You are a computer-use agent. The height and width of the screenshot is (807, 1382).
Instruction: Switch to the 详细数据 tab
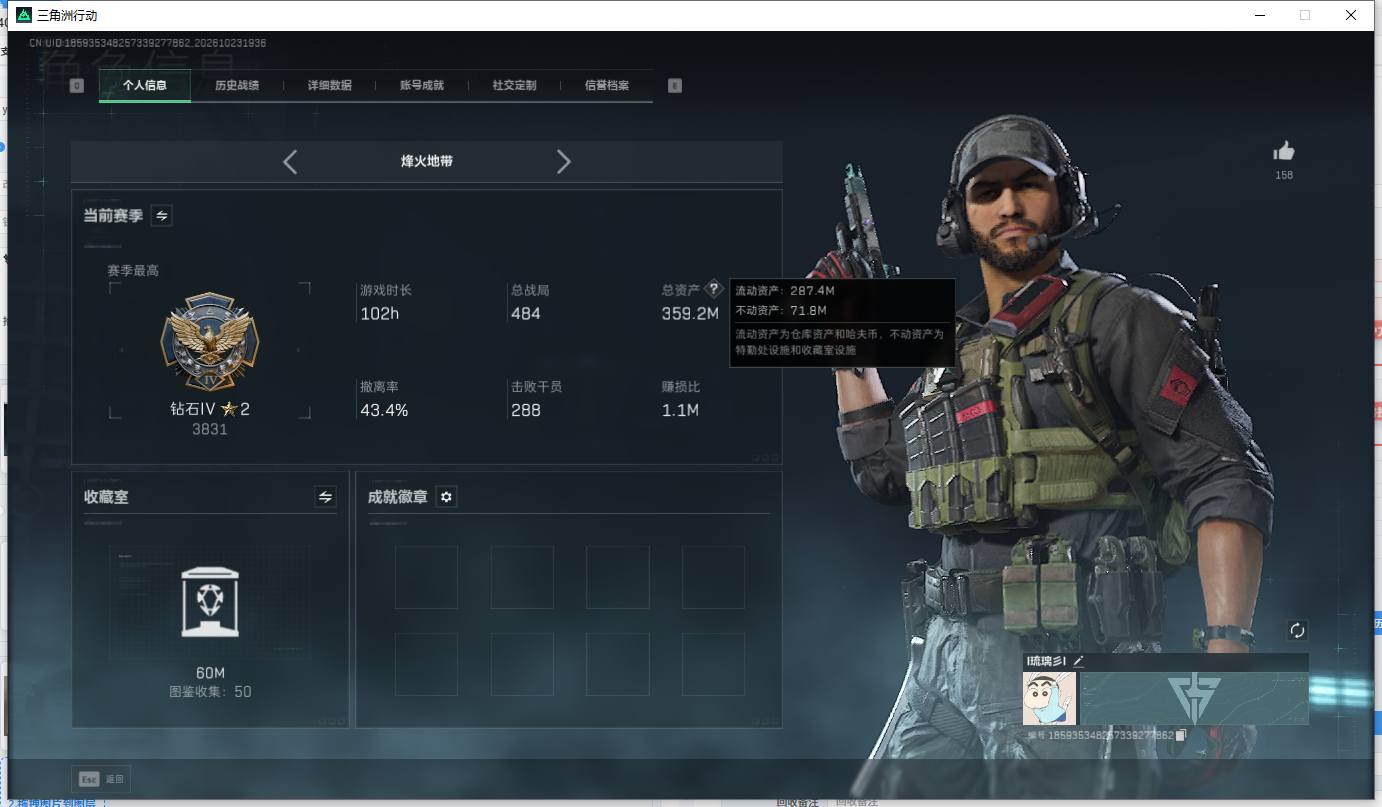pyautogui.click(x=330, y=85)
